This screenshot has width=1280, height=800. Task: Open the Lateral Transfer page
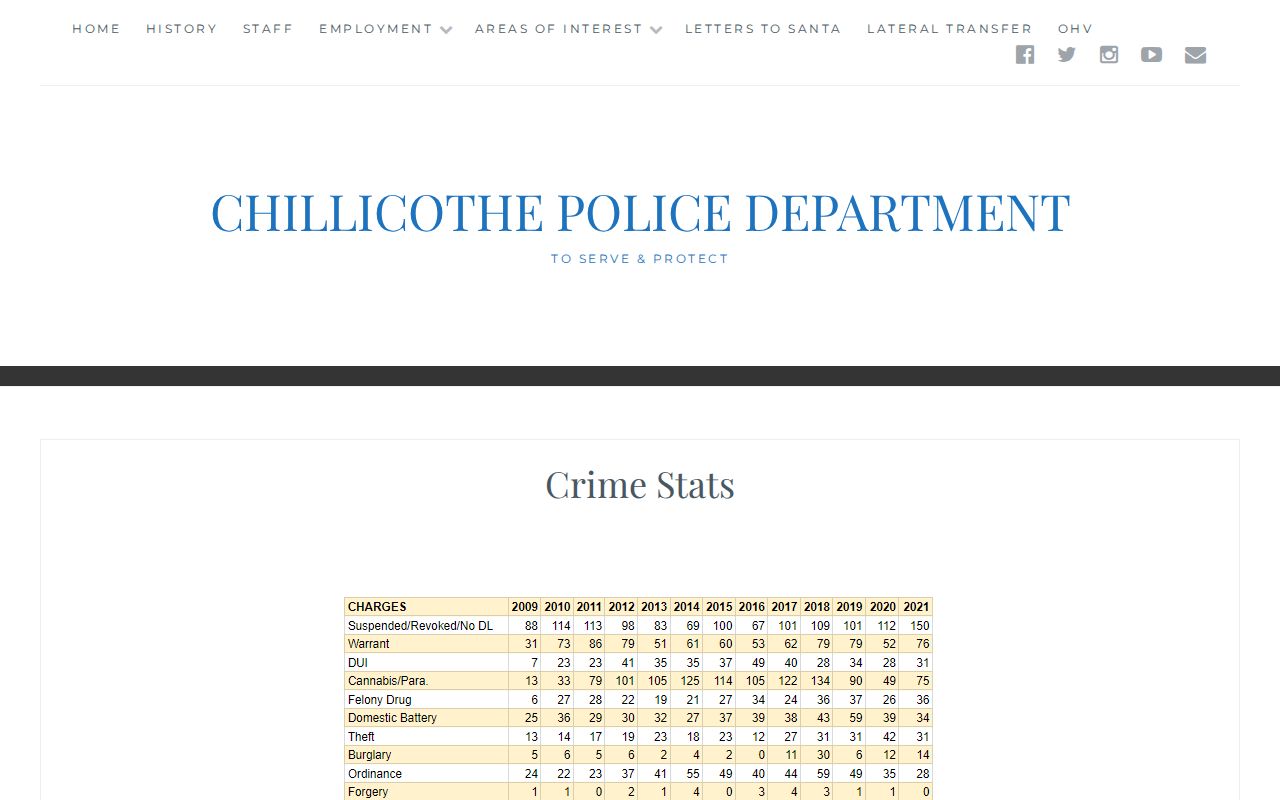pos(949,29)
